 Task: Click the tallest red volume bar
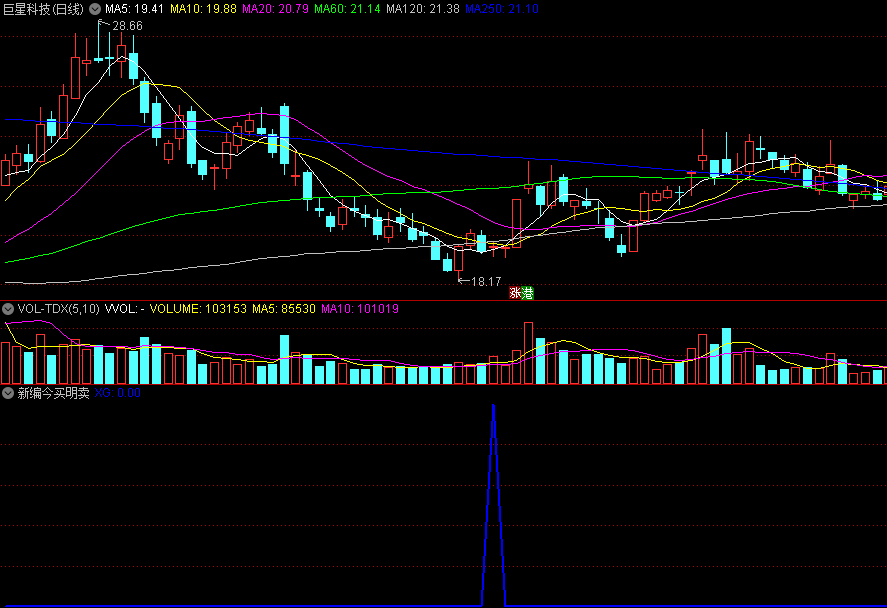[x=528, y=353]
